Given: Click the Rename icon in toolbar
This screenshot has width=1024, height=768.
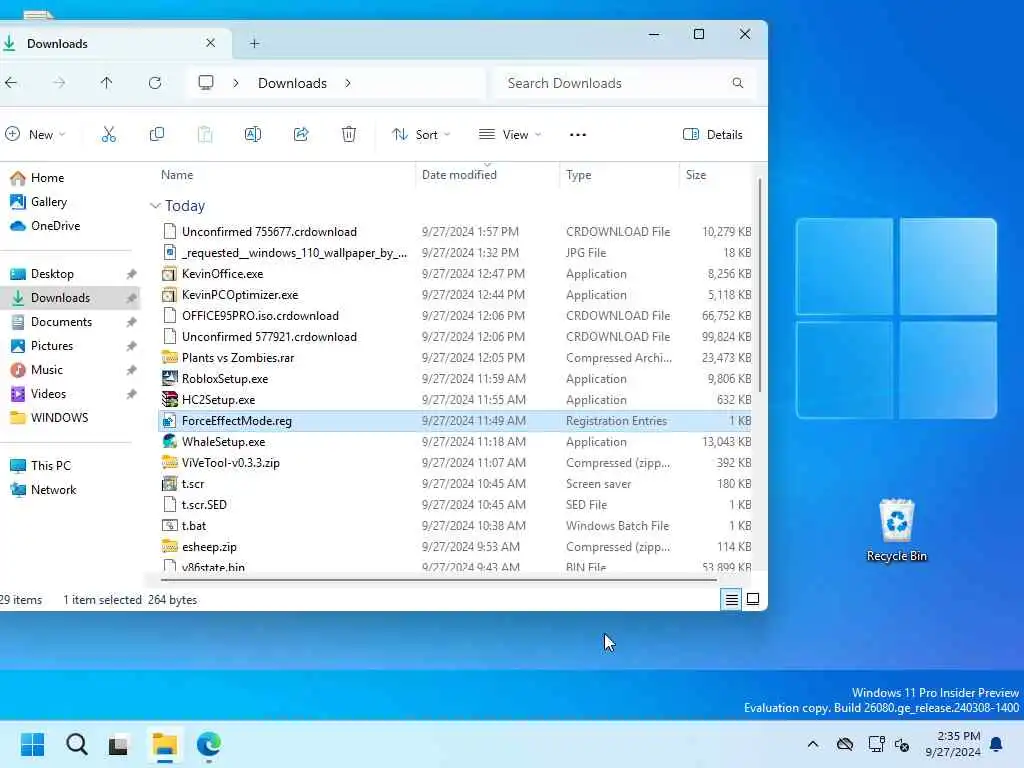Looking at the screenshot, I should 253,135.
